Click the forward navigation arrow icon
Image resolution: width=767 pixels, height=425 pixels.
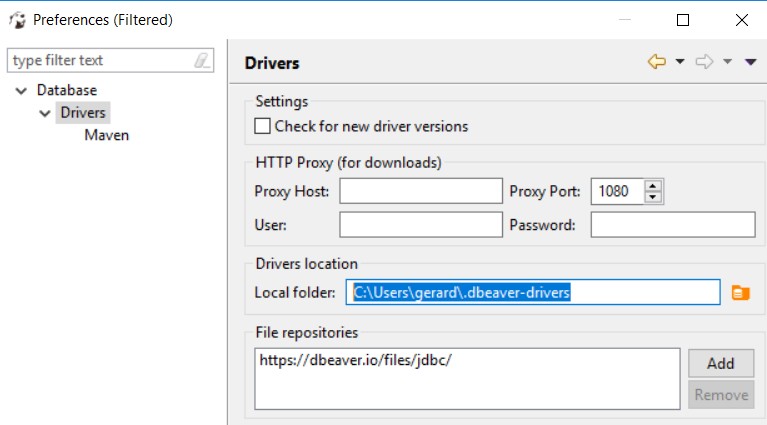pos(704,62)
